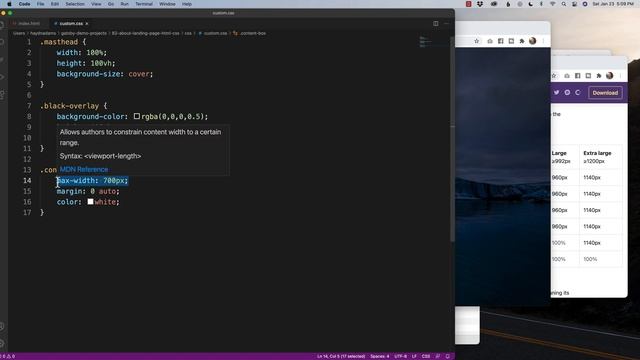Viewport: 640px width, 360px height.
Task: Click the code minimap preview
Action: [425, 41]
